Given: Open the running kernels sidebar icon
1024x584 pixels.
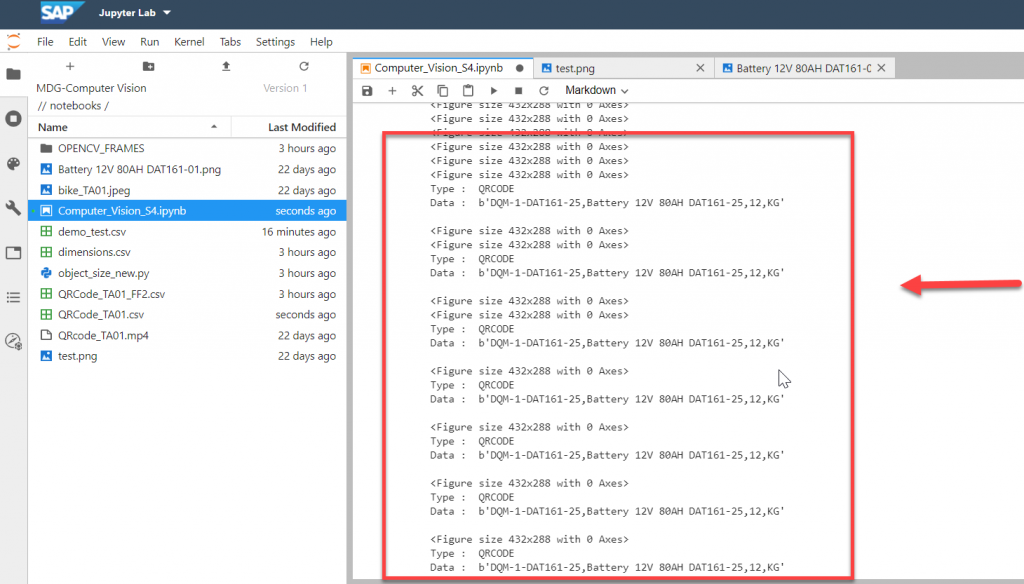Looking at the screenshot, I should coord(13,118).
